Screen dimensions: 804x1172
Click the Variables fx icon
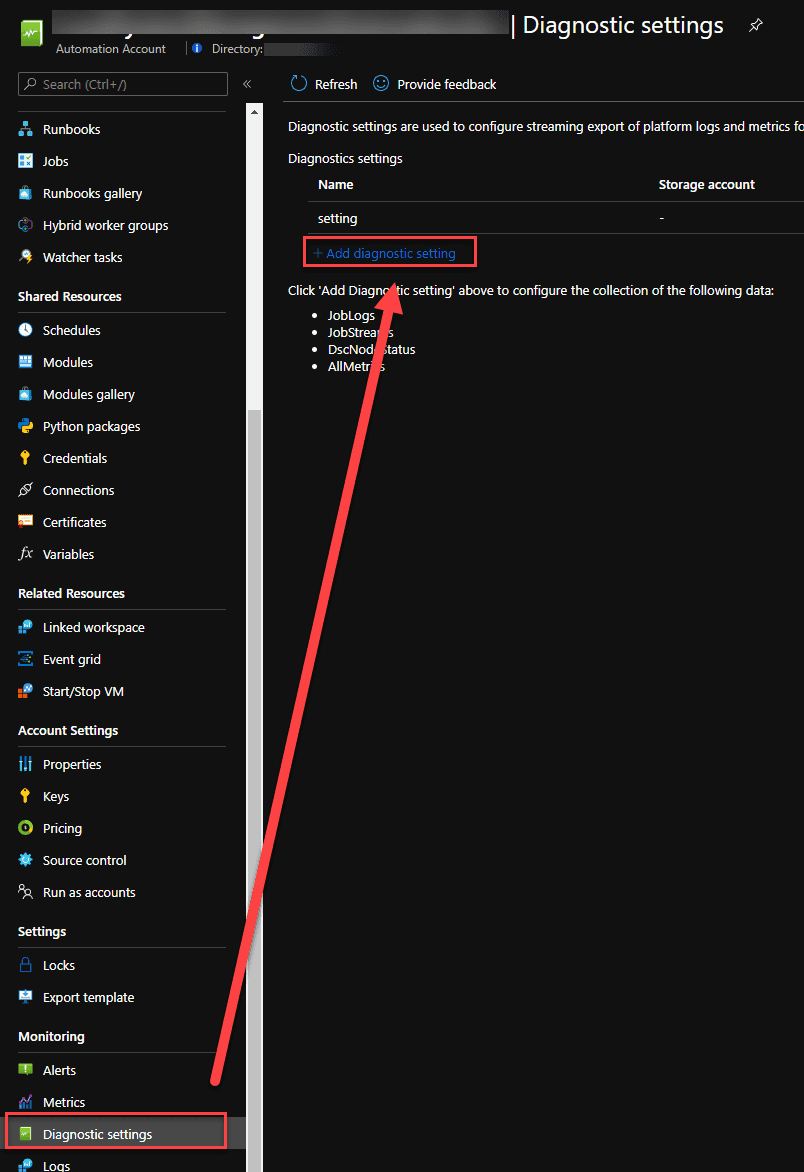(x=25, y=554)
